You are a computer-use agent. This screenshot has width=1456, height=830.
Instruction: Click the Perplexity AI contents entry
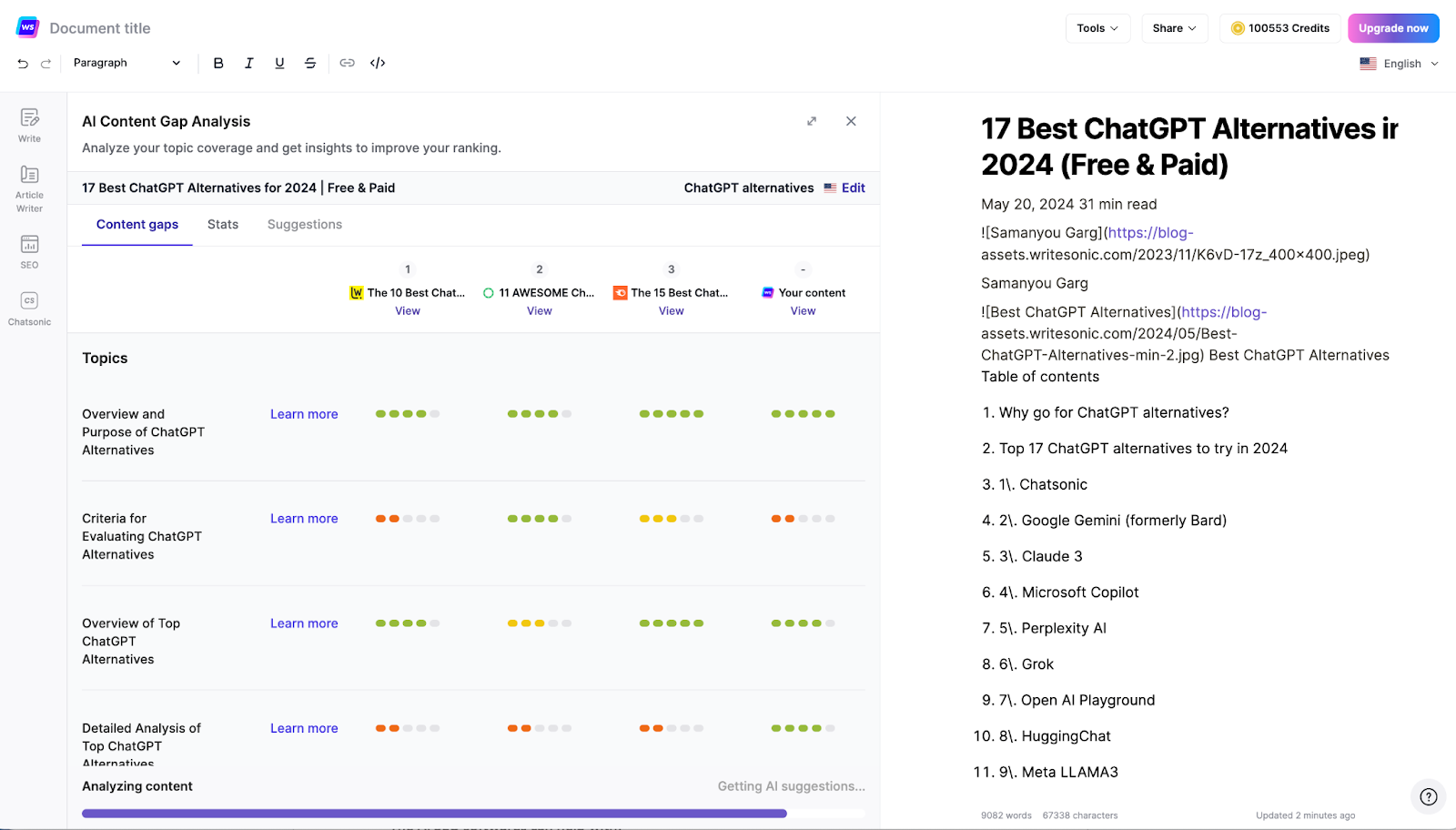[x=1053, y=629]
